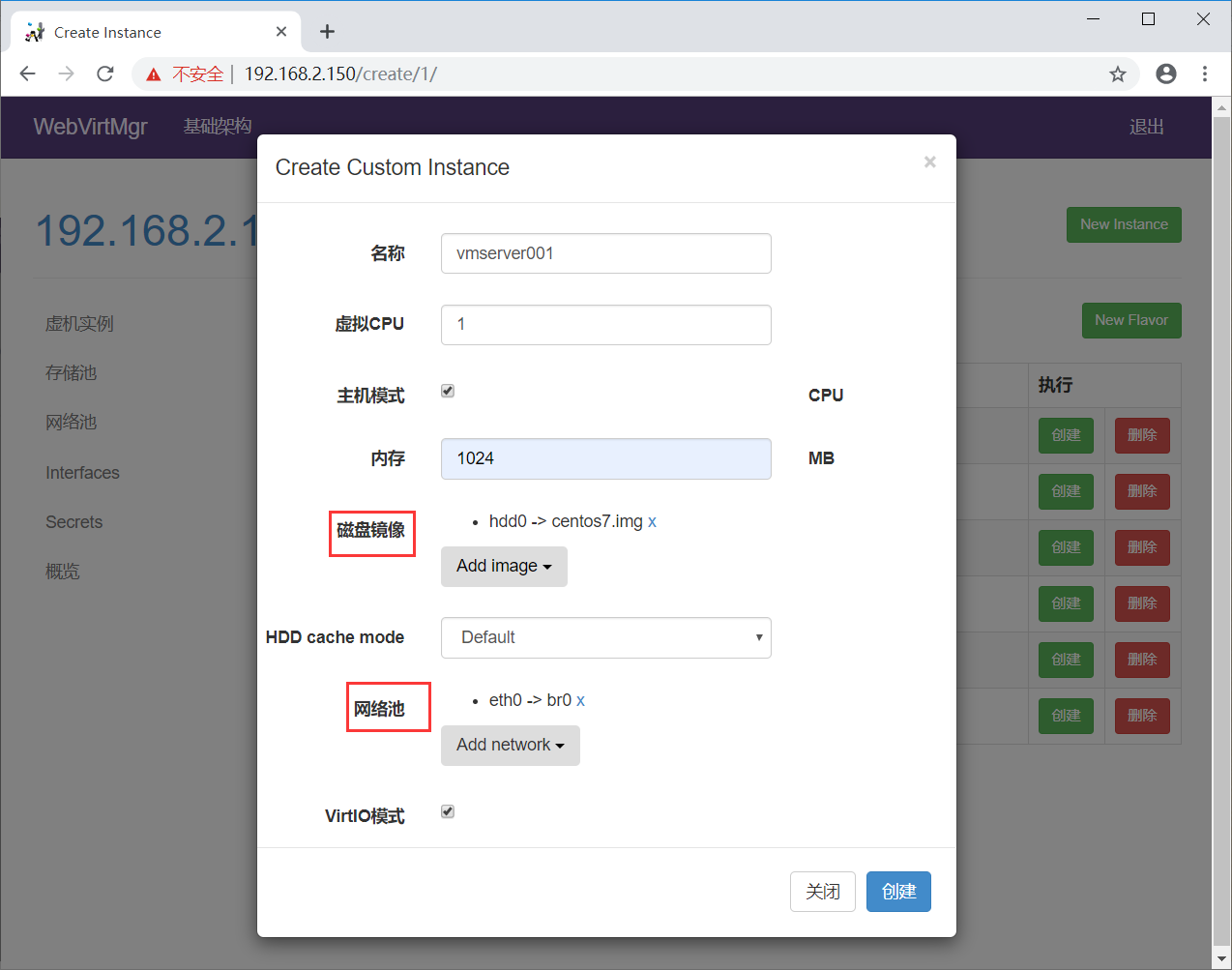Click the 关闭 button

coord(823,892)
